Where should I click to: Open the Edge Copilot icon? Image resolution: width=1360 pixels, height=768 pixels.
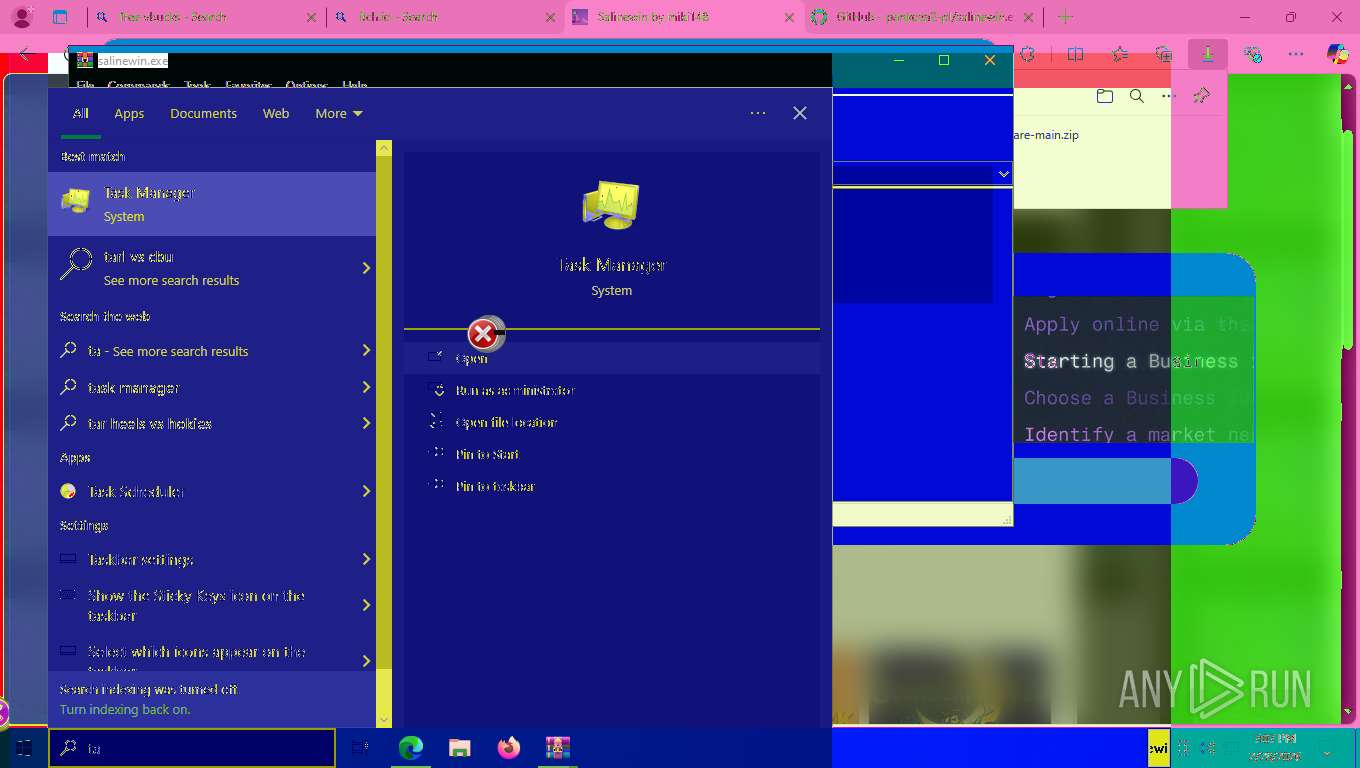tap(1337, 55)
